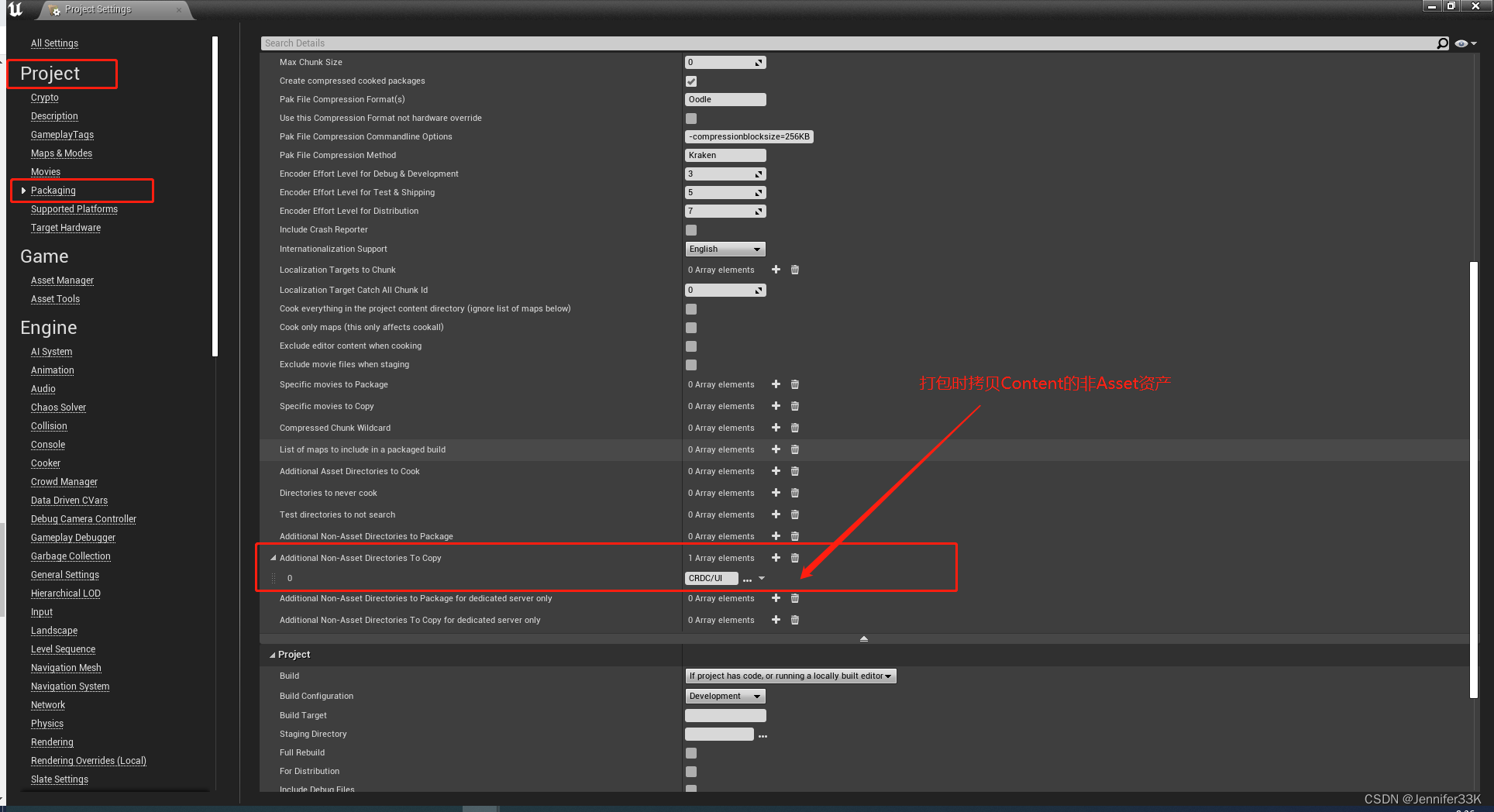
Task: Add element to Directories to never cook
Action: click(x=776, y=493)
